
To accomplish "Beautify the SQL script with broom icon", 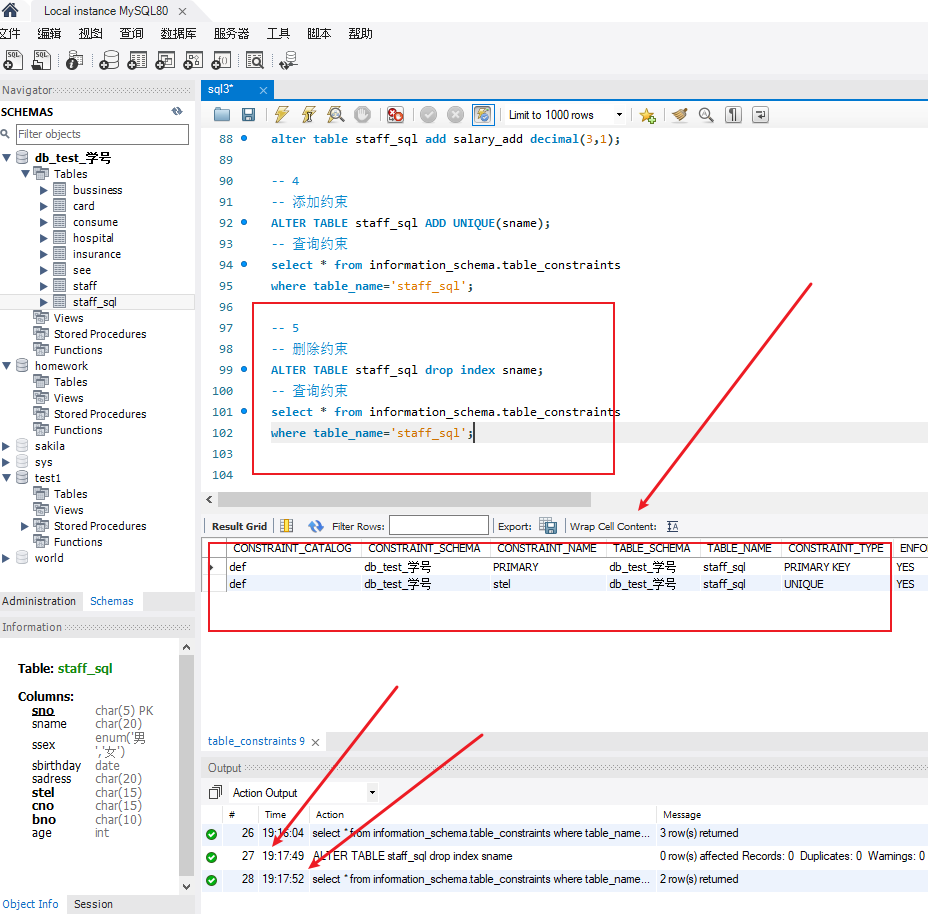I will coord(681,114).
